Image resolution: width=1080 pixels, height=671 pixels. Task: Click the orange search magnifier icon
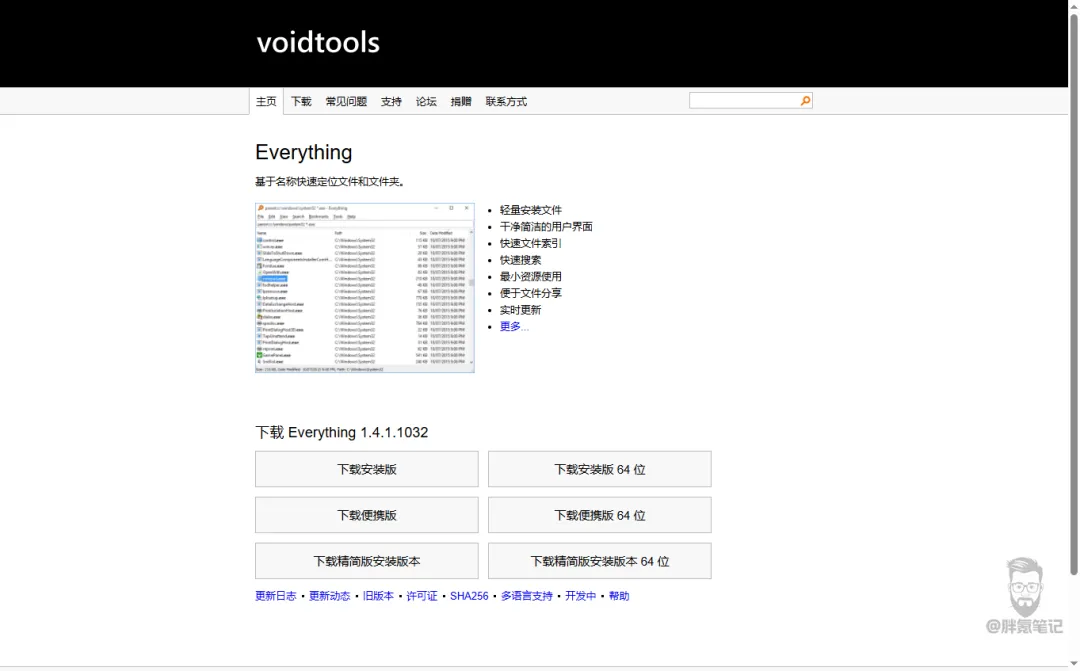(x=805, y=101)
